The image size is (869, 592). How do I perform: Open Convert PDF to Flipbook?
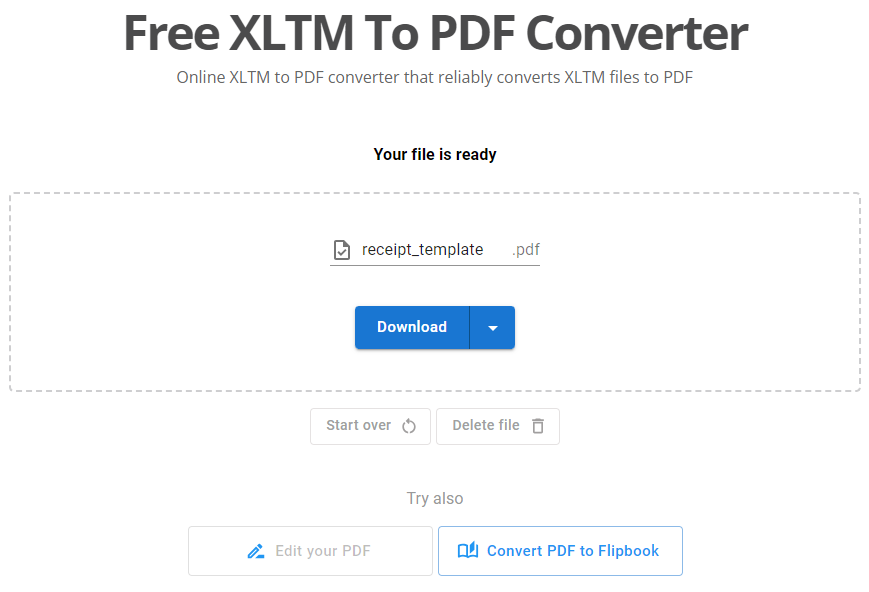(x=572, y=551)
